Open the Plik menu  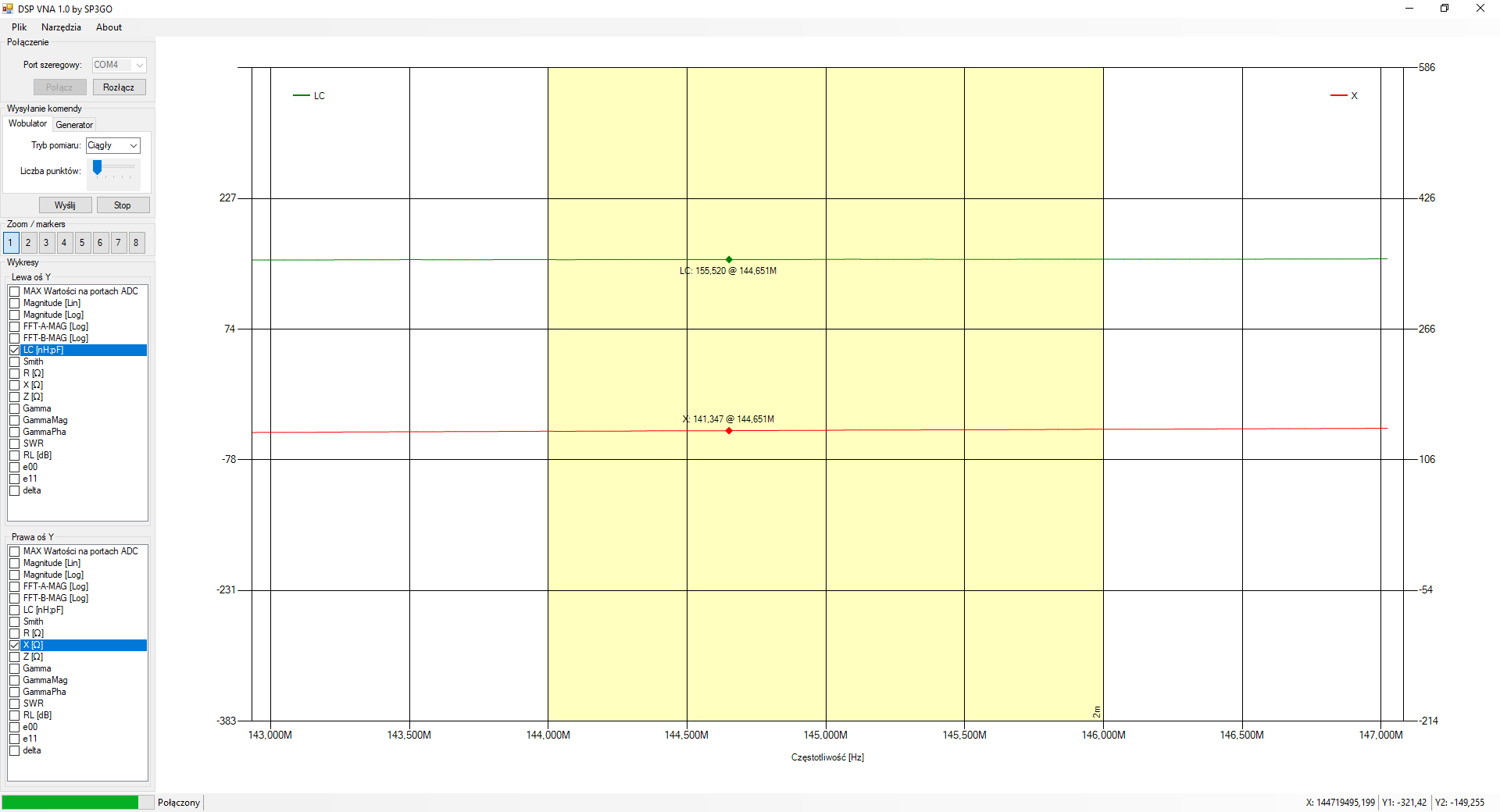click(19, 27)
